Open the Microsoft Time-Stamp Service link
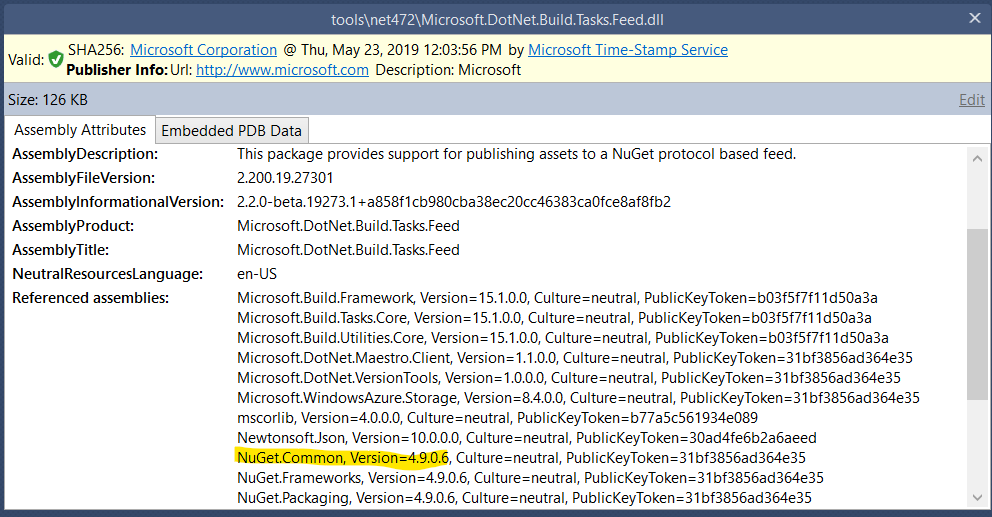This screenshot has height=517, width=992. 628,50
